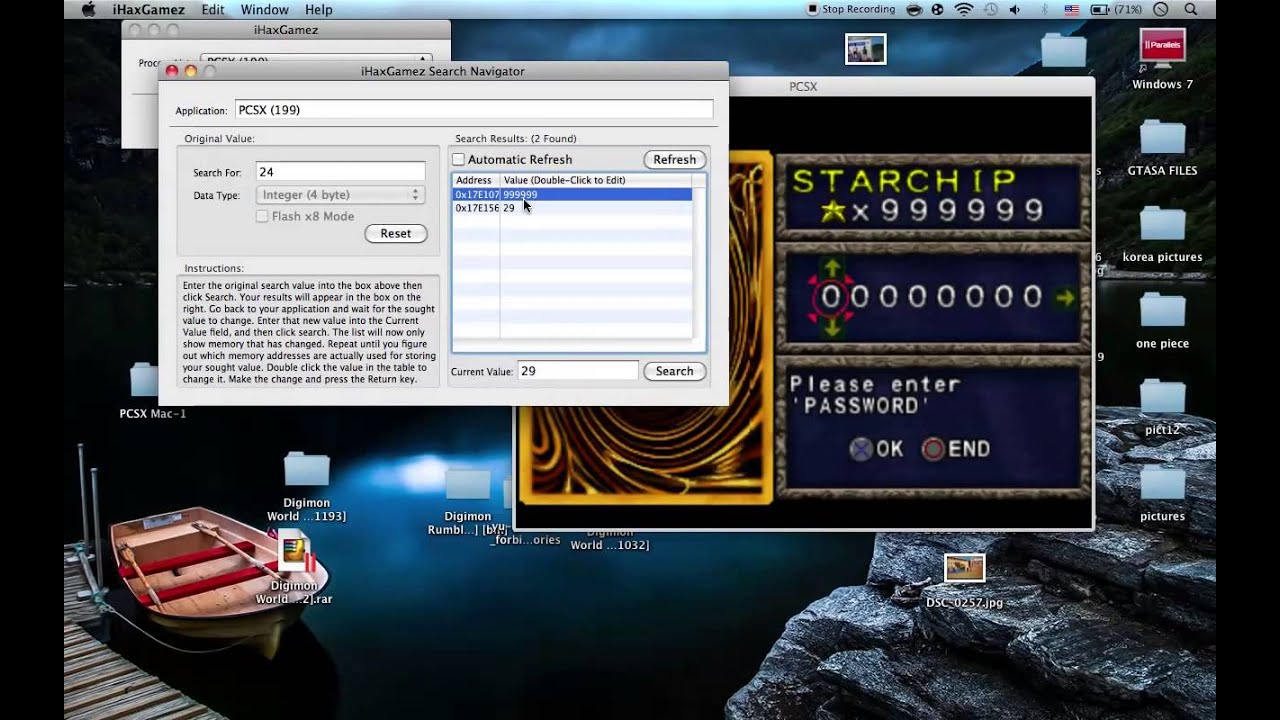
Task: Click Stop Recording in the menu bar
Action: pos(851,9)
